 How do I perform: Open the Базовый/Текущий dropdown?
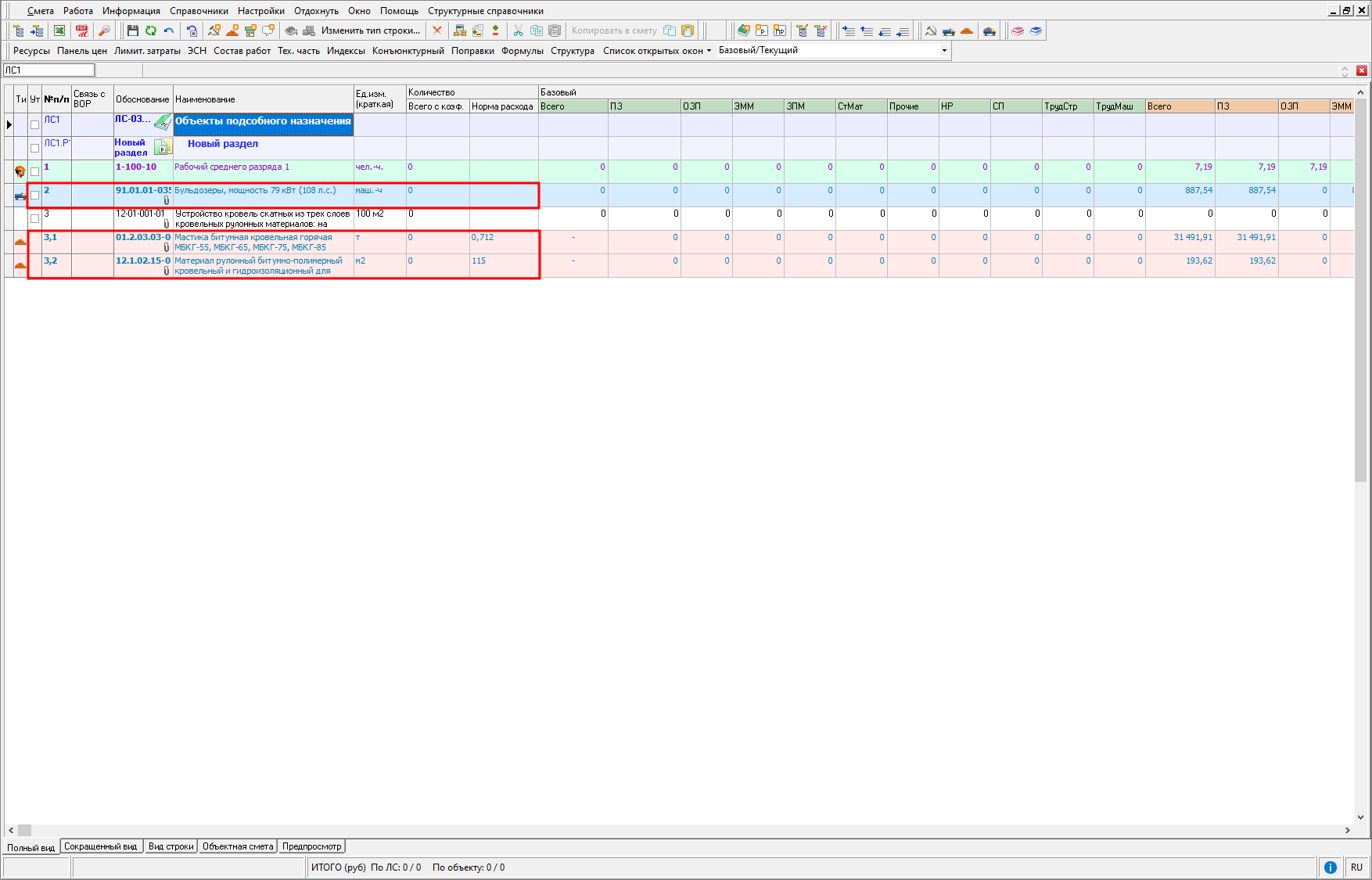944,51
